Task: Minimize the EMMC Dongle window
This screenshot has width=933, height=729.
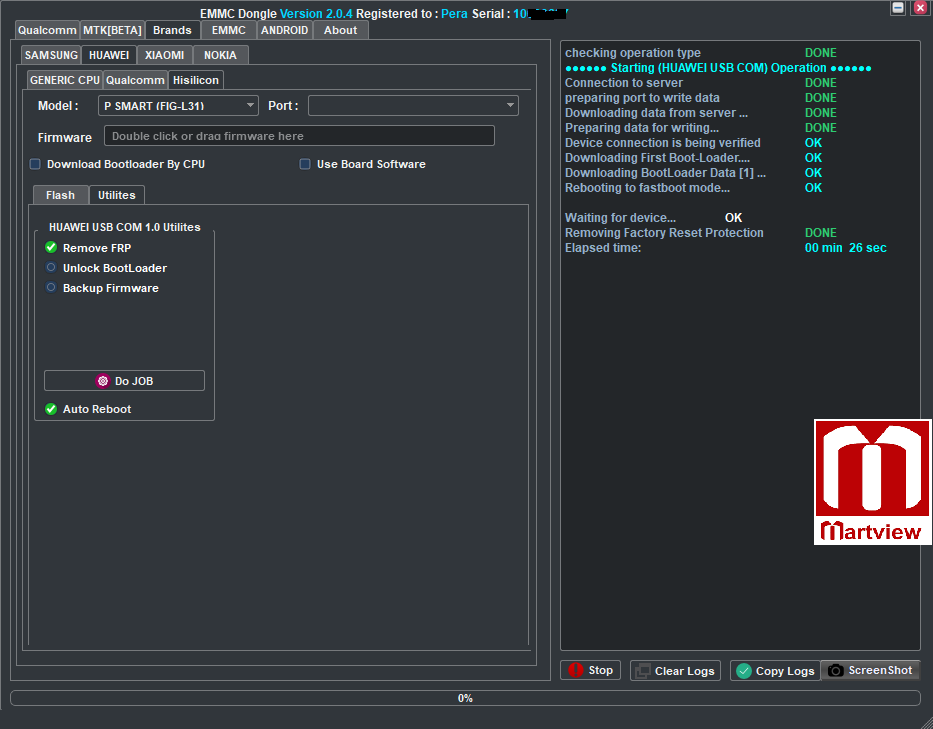Action: click(898, 8)
